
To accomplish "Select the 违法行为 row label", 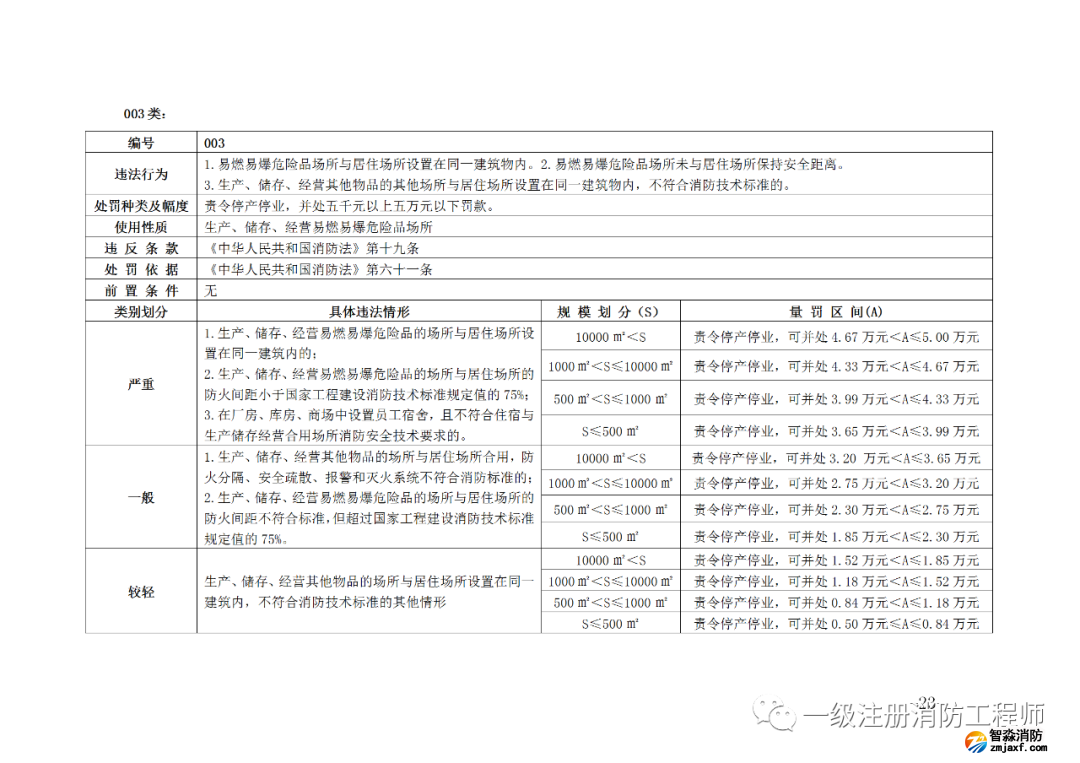I will coord(141,175).
